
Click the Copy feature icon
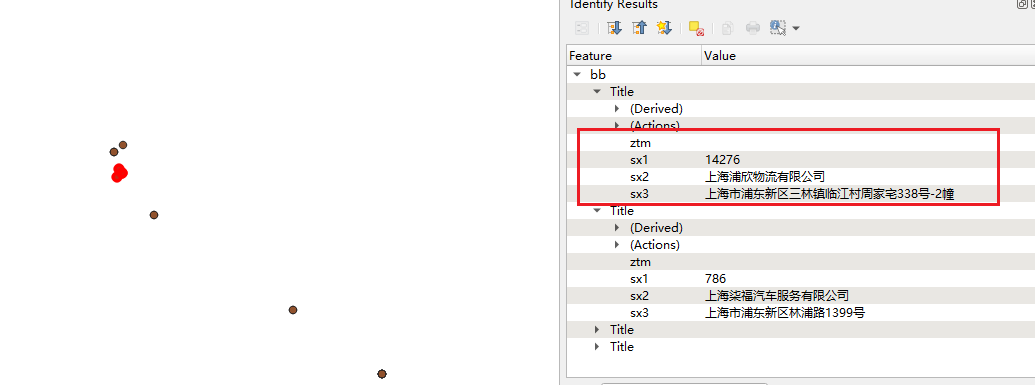[727, 28]
